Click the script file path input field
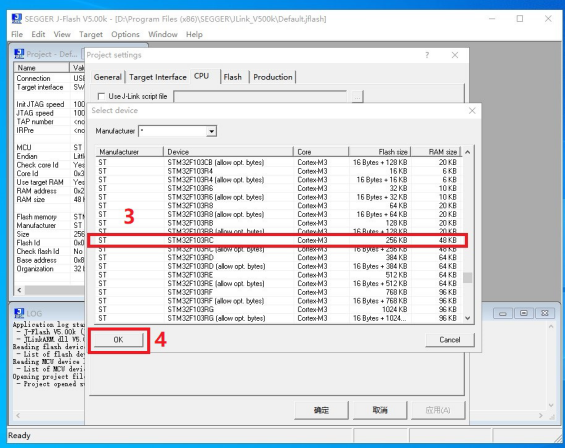Image resolution: width=565 pixels, height=448 pixels. (x=260, y=96)
